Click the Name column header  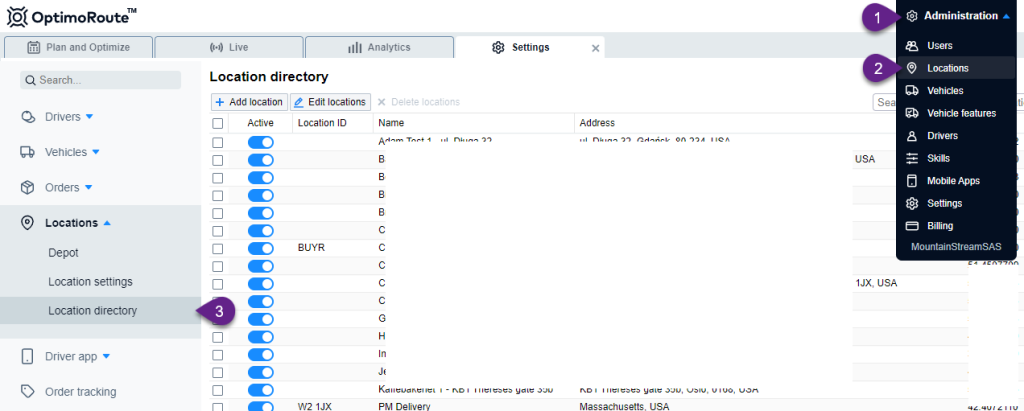pyautogui.click(x=474, y=123)
